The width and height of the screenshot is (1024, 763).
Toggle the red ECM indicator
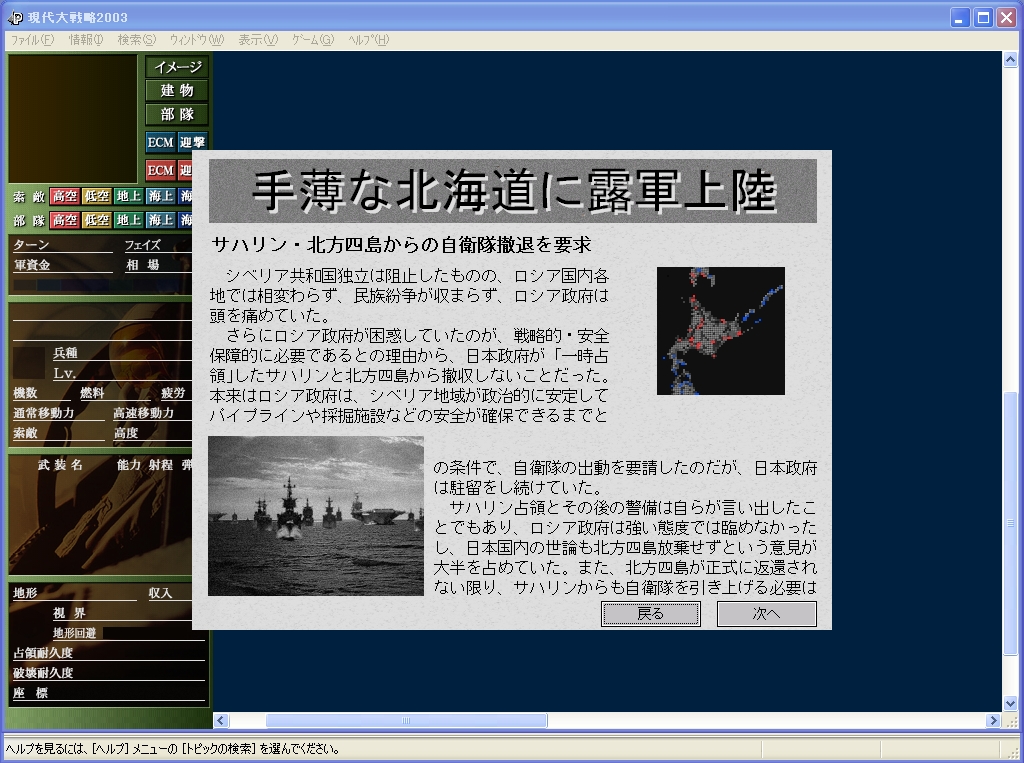click(x=160, y=171)
